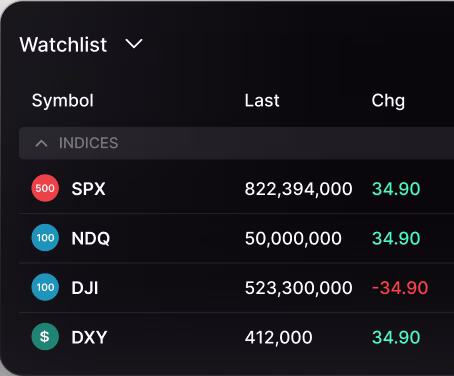Select the NDQ symbol name
This screenshot has width=454, height=376.
pos(91,238)
